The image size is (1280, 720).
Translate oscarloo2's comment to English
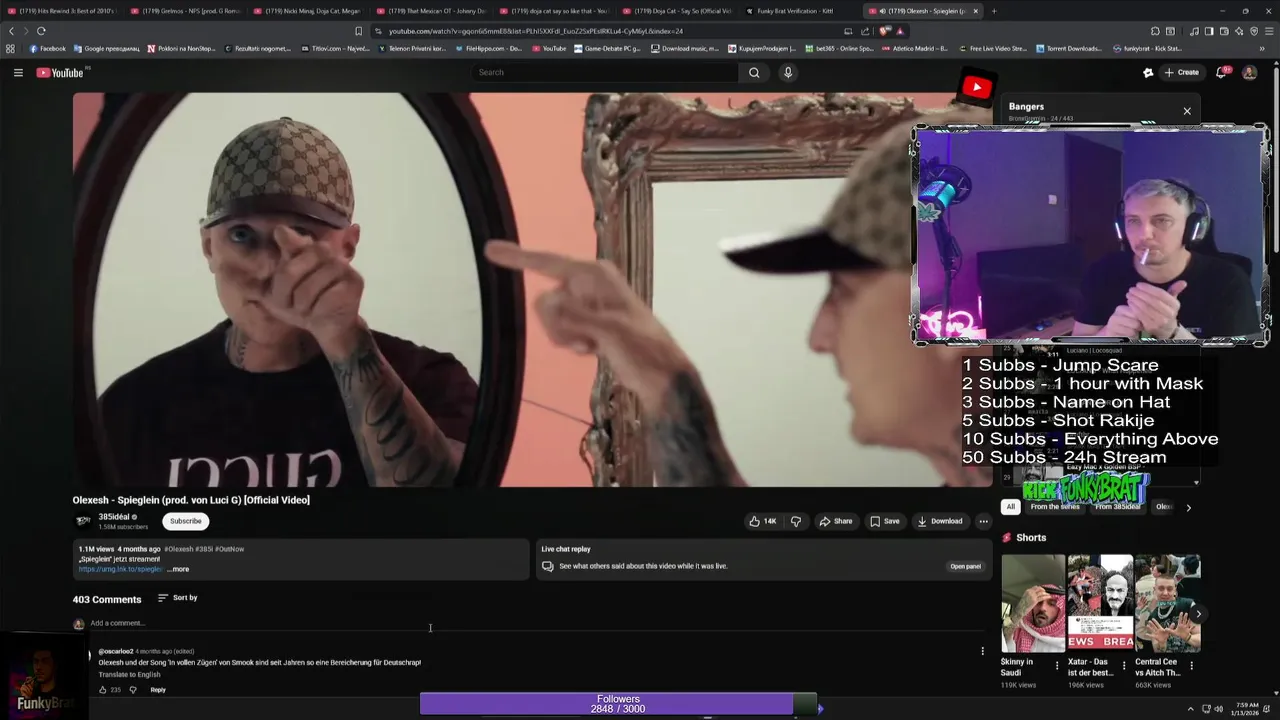coord(129,675)
